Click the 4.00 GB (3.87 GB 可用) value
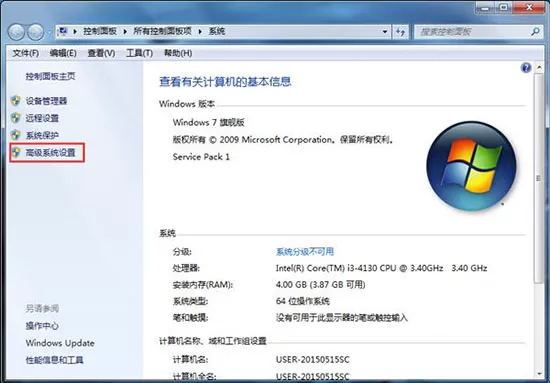Image resolution: width=550 pixels, height=383 pixels. point(321,284)
